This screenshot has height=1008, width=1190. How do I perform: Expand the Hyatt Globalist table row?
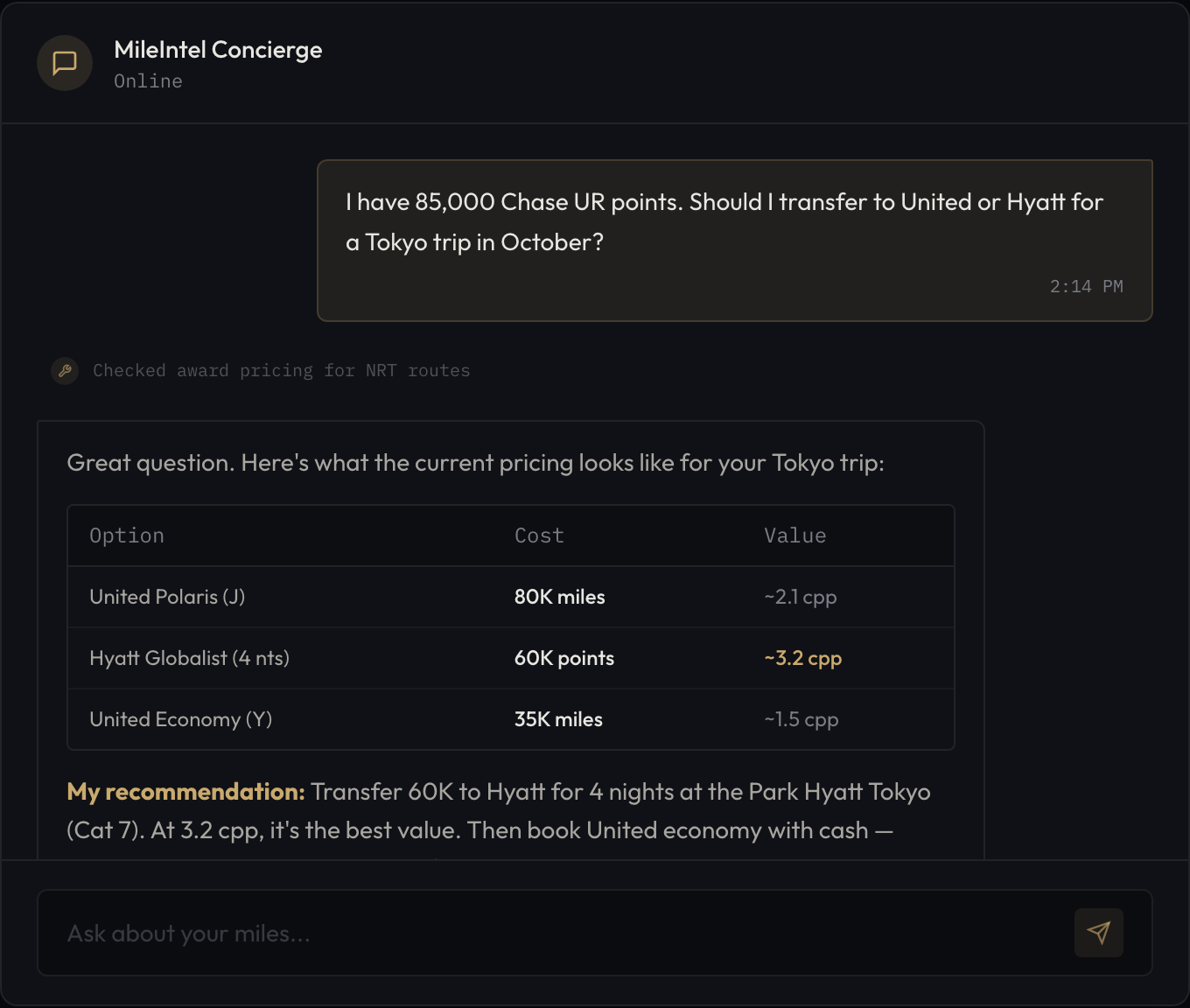click(x=511, y=658)
